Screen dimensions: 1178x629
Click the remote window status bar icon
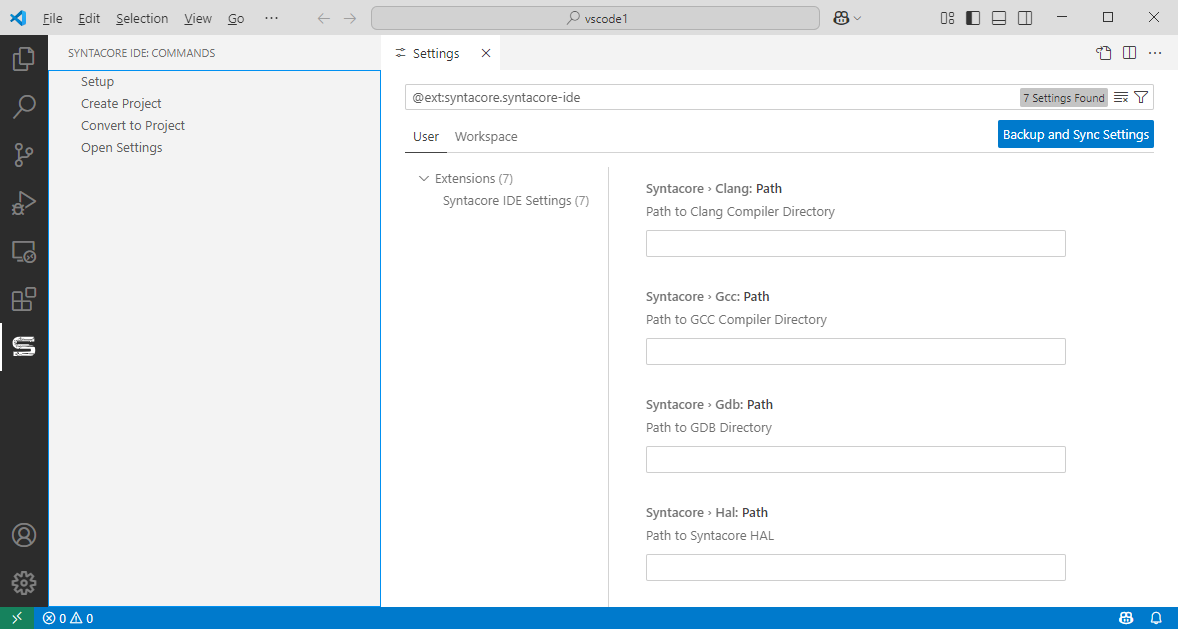pyautogui.click(x=17, y=618)
